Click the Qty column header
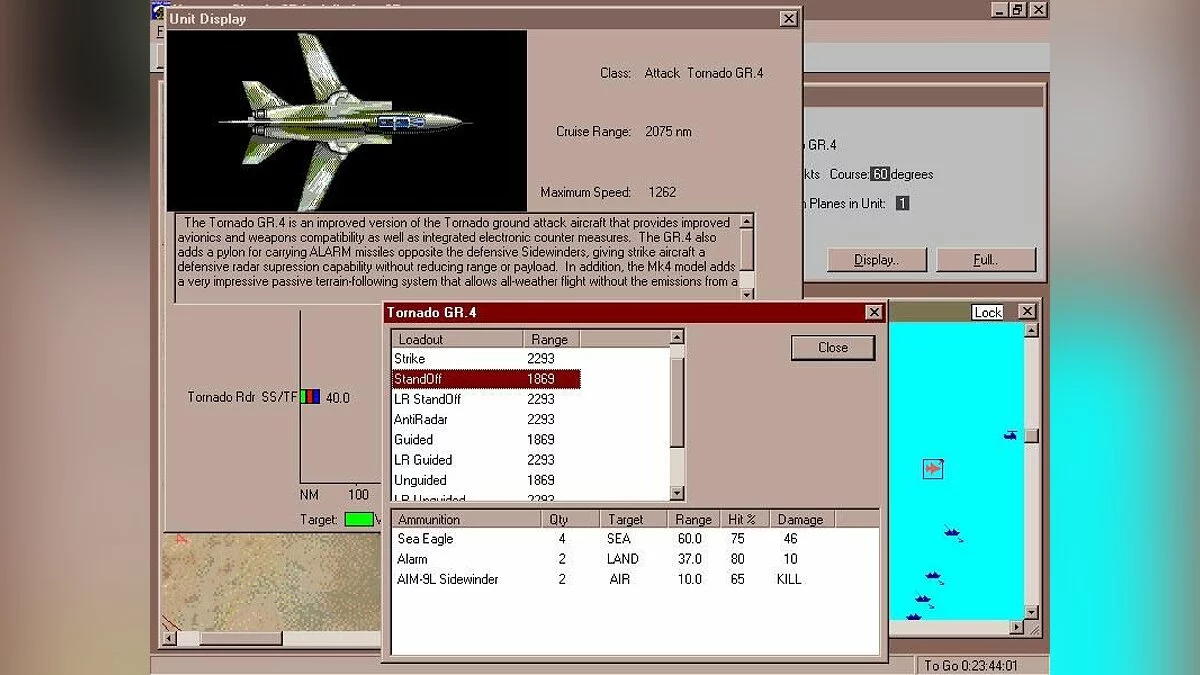This screenshot has height=675, width=1200. [571, 519]
